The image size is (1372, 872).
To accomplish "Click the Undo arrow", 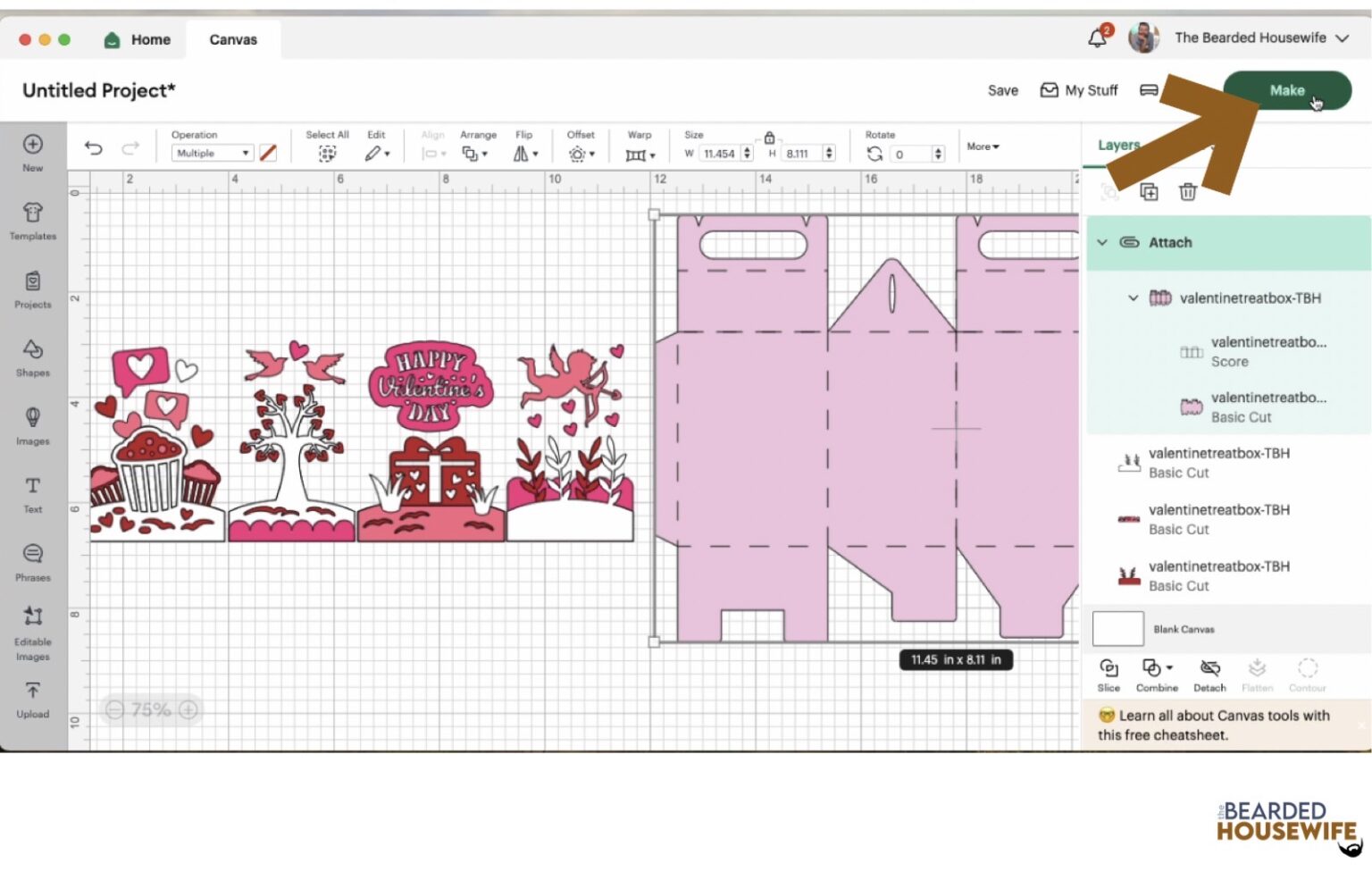I will click(94, 148).
